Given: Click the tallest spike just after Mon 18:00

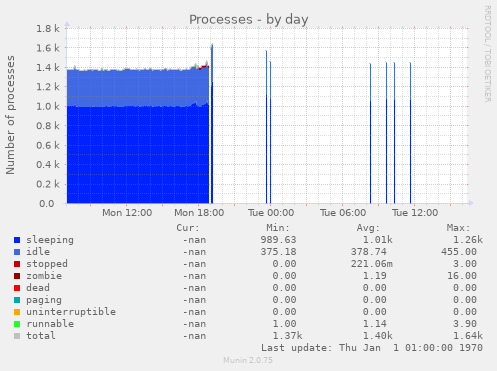Looking at the screenshot, I should tap(212, 123).
